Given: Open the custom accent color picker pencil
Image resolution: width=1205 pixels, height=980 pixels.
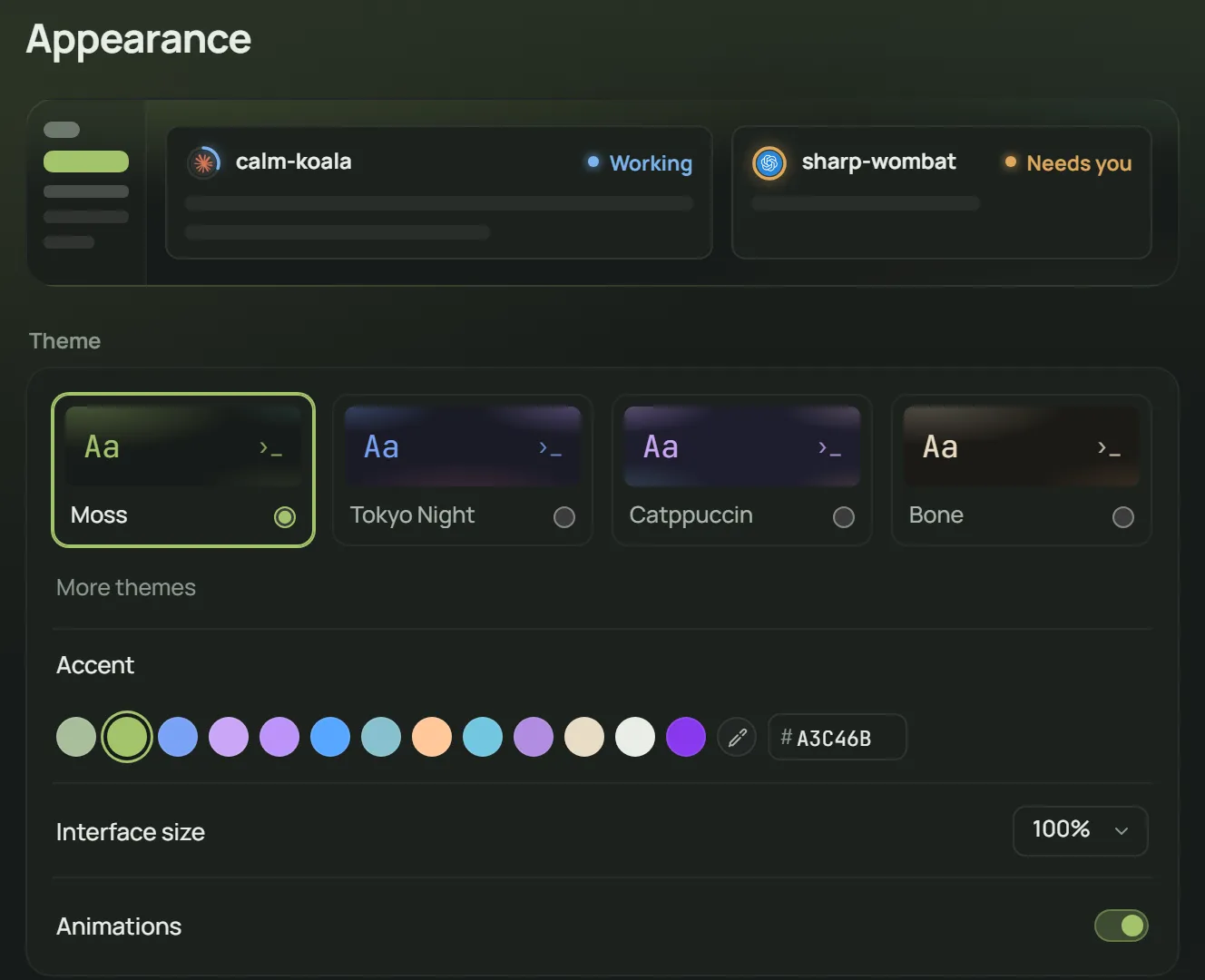Looking at the screenshot, I should tap(737, 737).
